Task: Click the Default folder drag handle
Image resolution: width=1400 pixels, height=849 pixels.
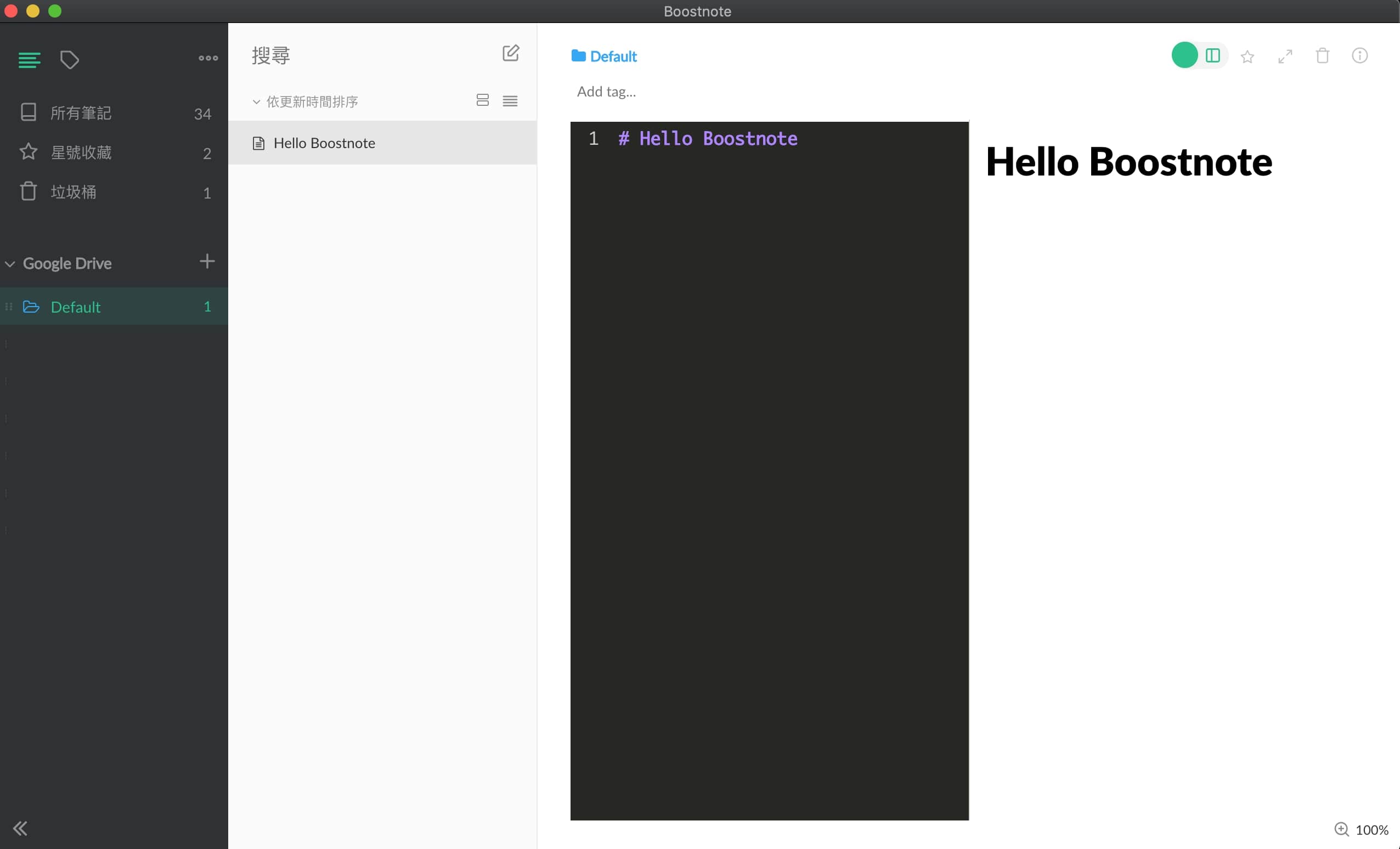Action: 9,307
